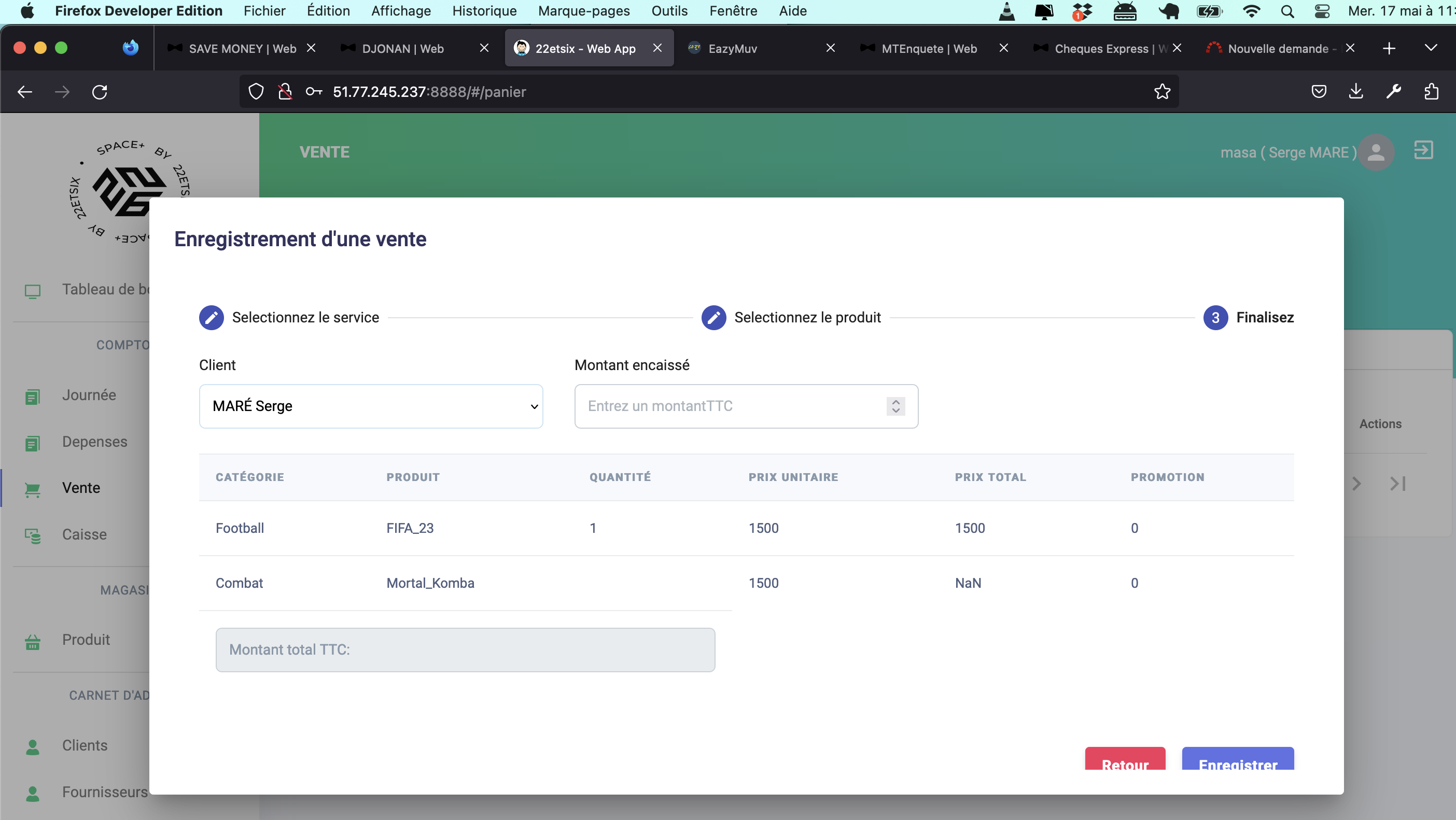Click the Vente cart icon
This screenshot has height=820, width=1456.
pos(32,490)
